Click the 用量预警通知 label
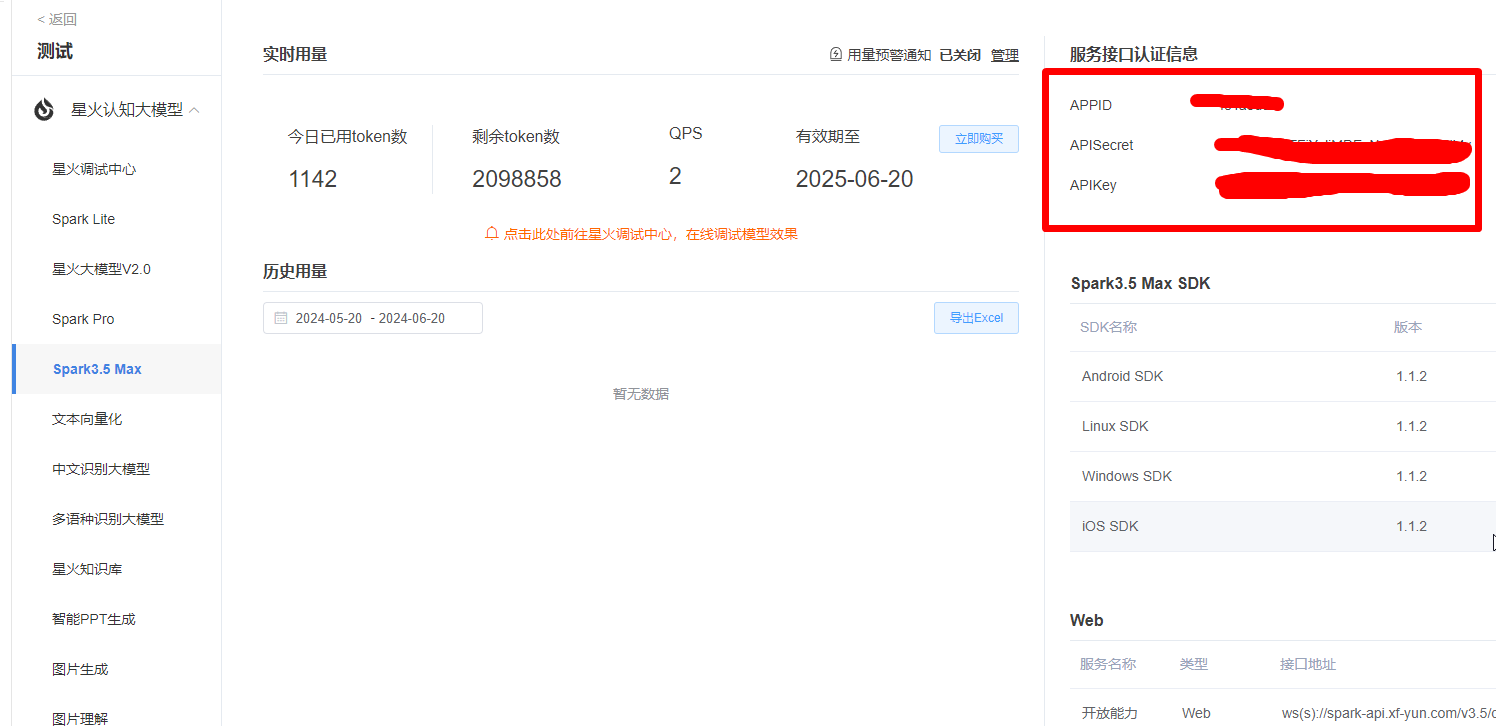 tap(889, 55)
